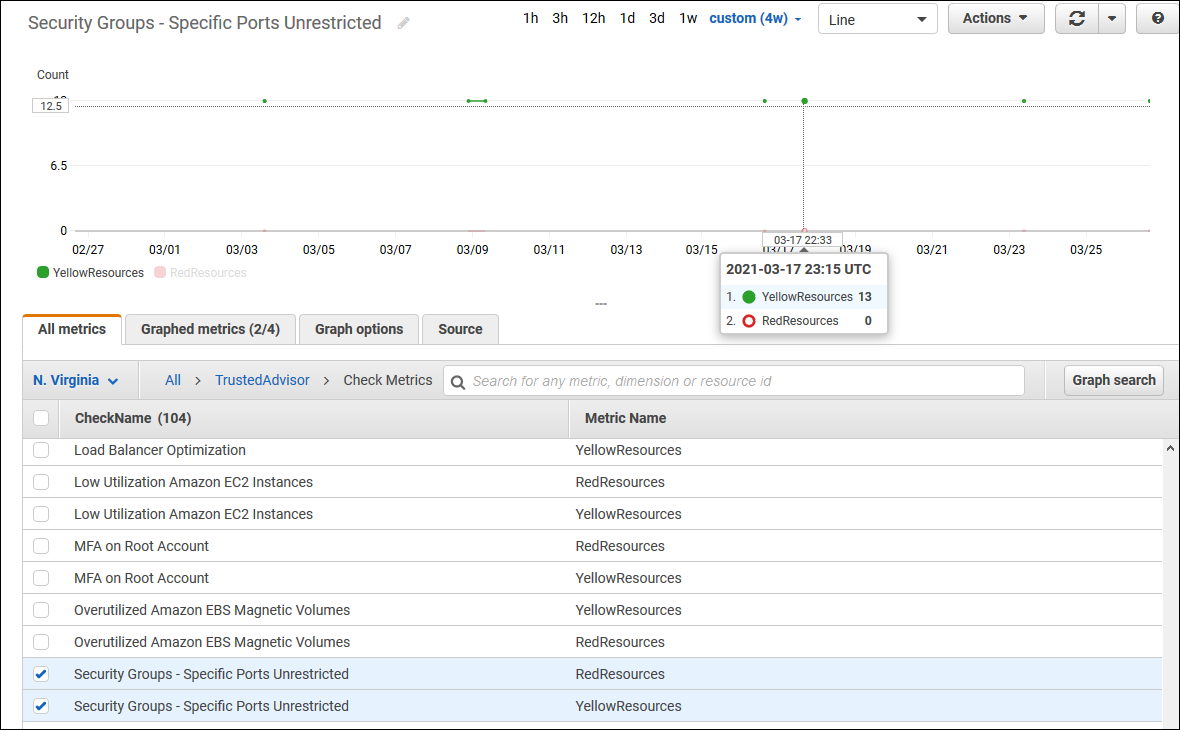Click the magnifier icon in the metric search bar

tap(457, 381)
